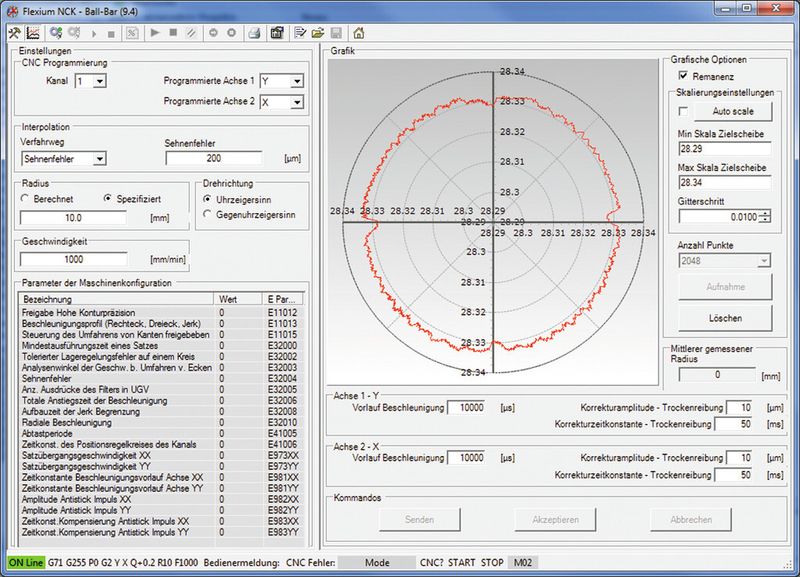The height and width of the screenshot is (577, 800).
Task: Click Achse 1 - Y Vorlauf Beschleunigung field
Action: (x=466, y=408)
